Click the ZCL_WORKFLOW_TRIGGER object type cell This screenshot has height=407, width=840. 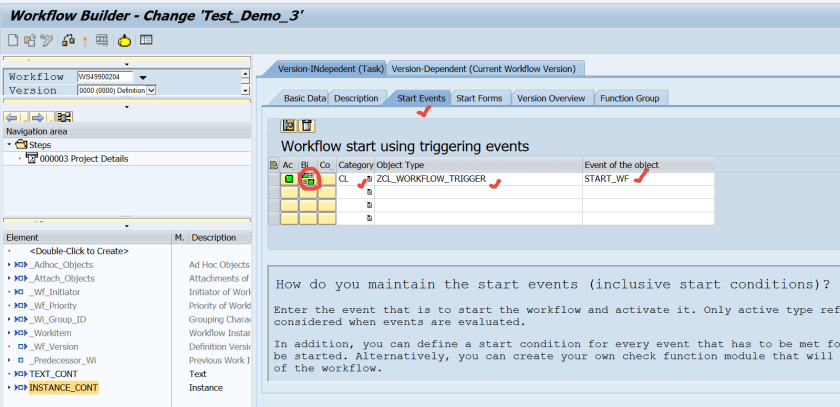478,179
